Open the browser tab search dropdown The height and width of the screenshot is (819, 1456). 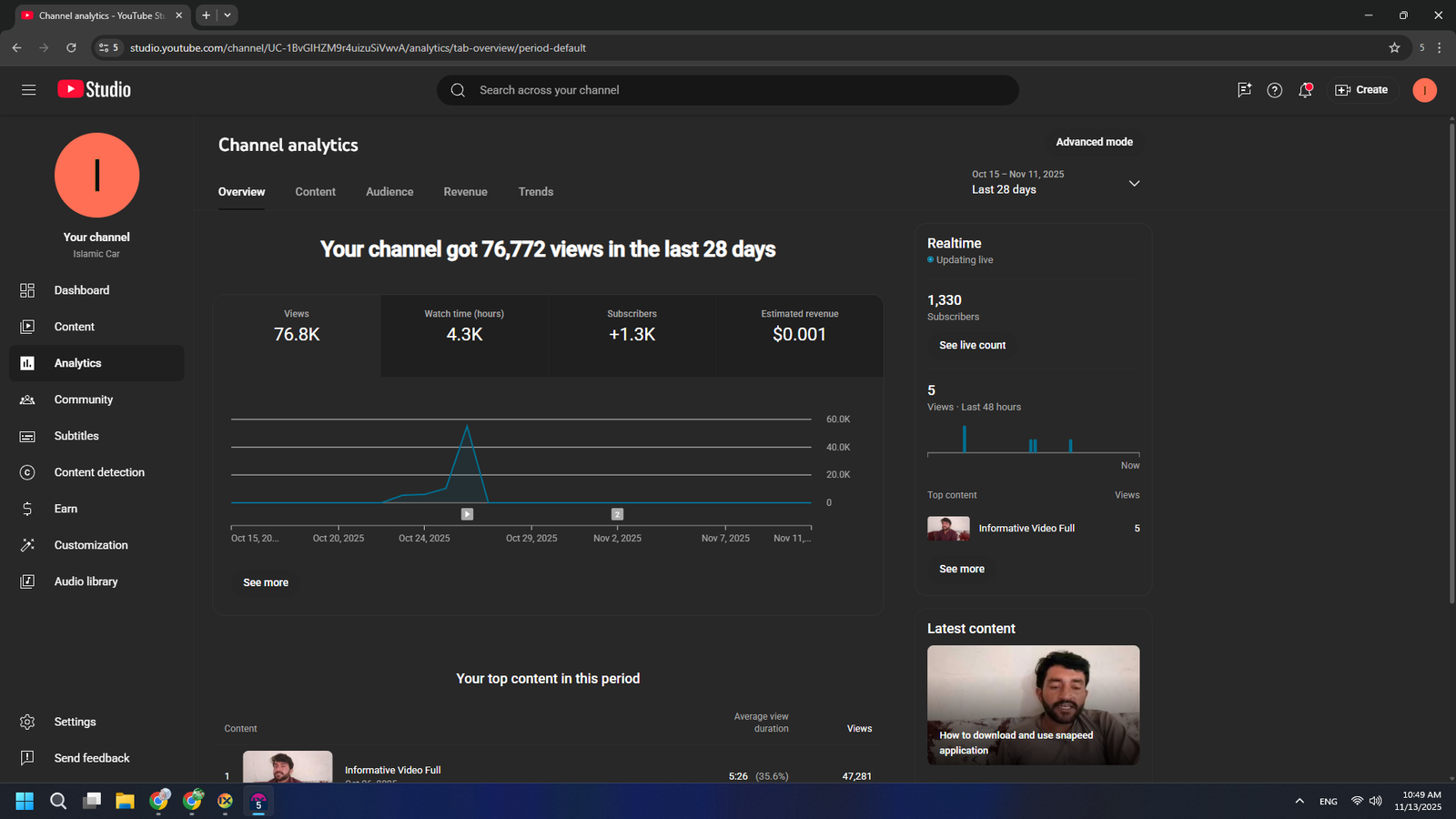tap(227, 15)
